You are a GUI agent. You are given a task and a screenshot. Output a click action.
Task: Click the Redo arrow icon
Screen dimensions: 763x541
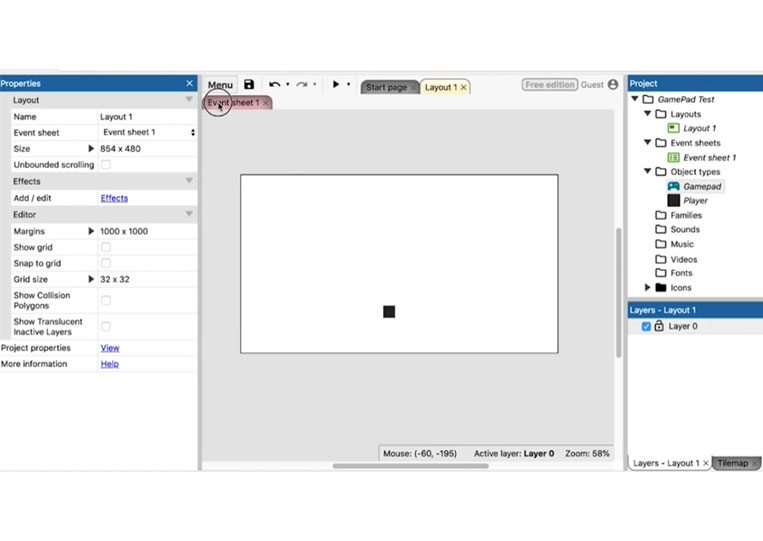(302, 85)
